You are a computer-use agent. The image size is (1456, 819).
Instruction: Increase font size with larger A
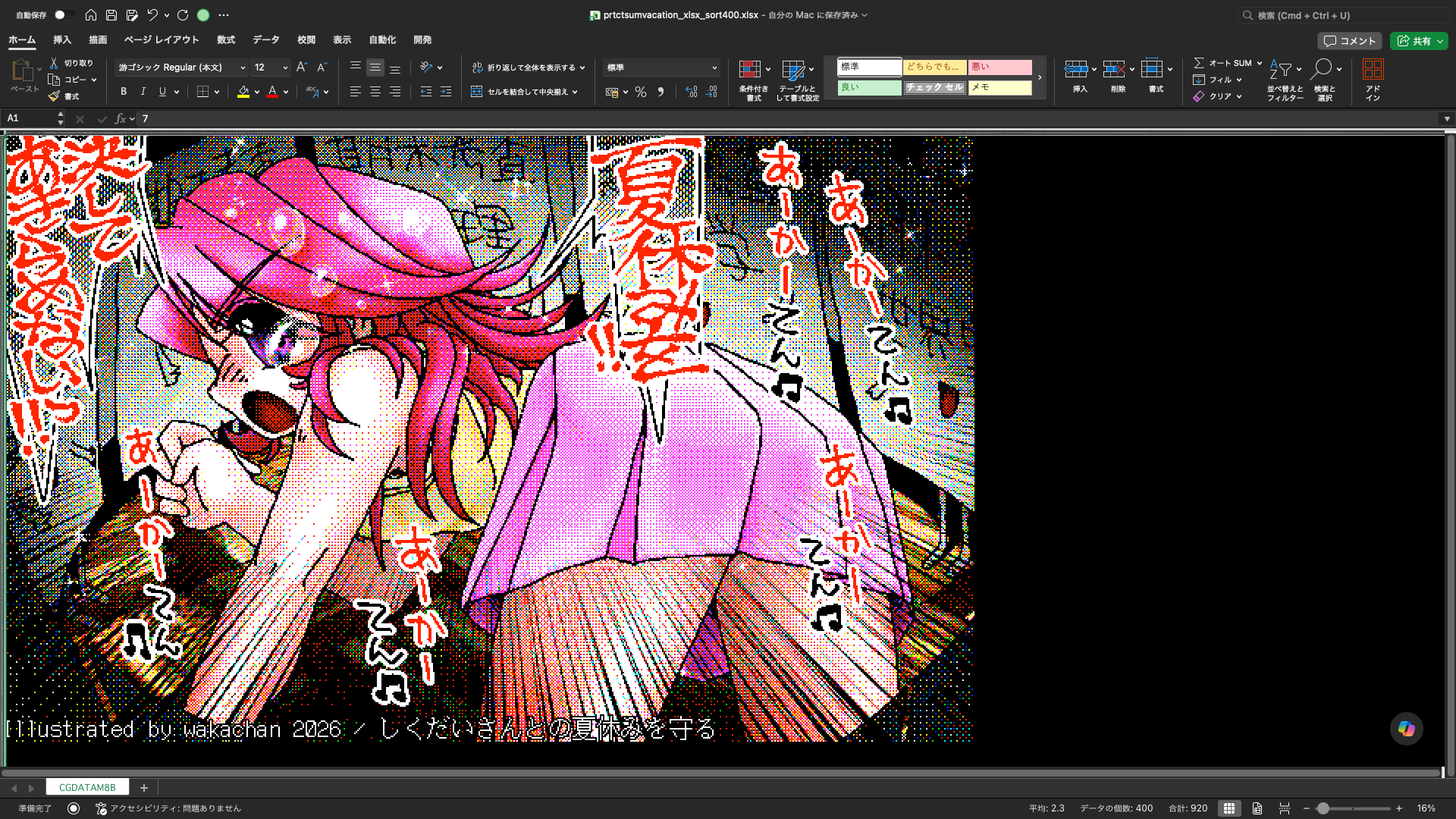302,67
